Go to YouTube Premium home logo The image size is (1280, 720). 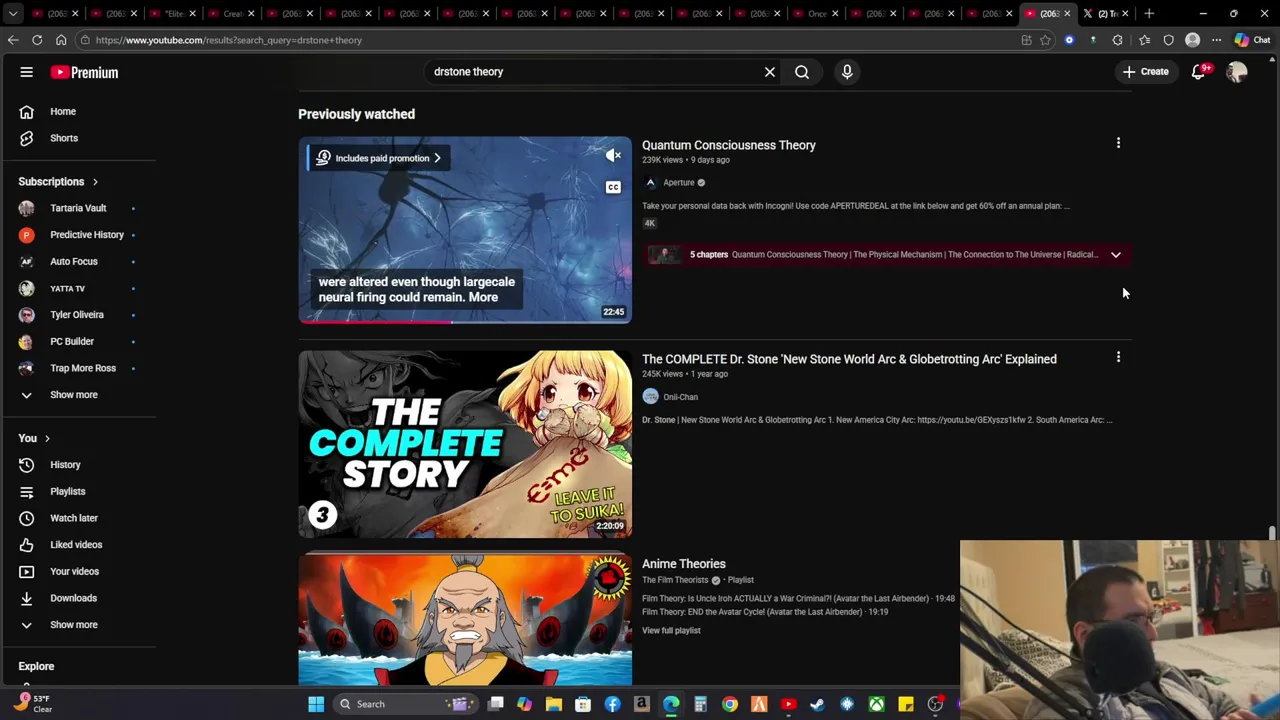tap(85, 72)
